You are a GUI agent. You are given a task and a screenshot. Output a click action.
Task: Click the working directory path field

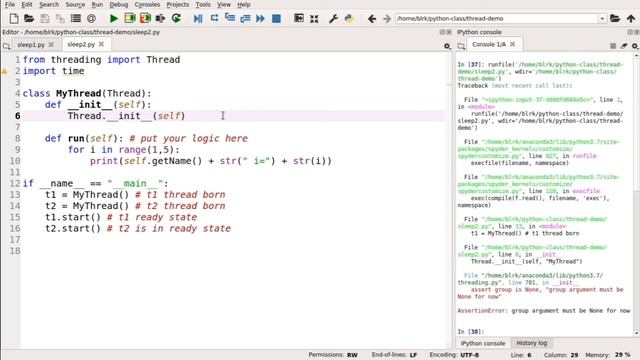pos(497,18)
